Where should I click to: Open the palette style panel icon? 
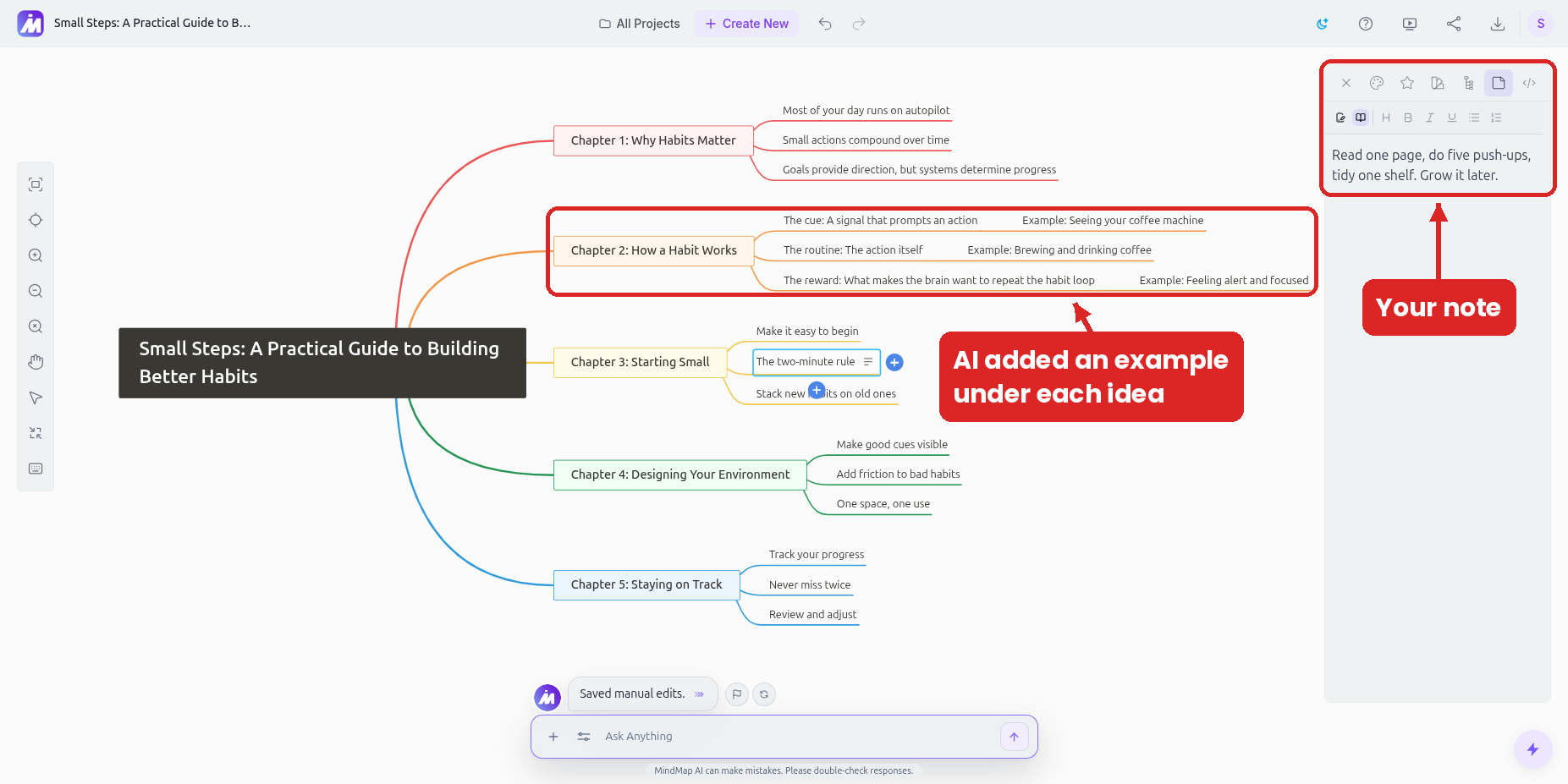[1377, 83]
